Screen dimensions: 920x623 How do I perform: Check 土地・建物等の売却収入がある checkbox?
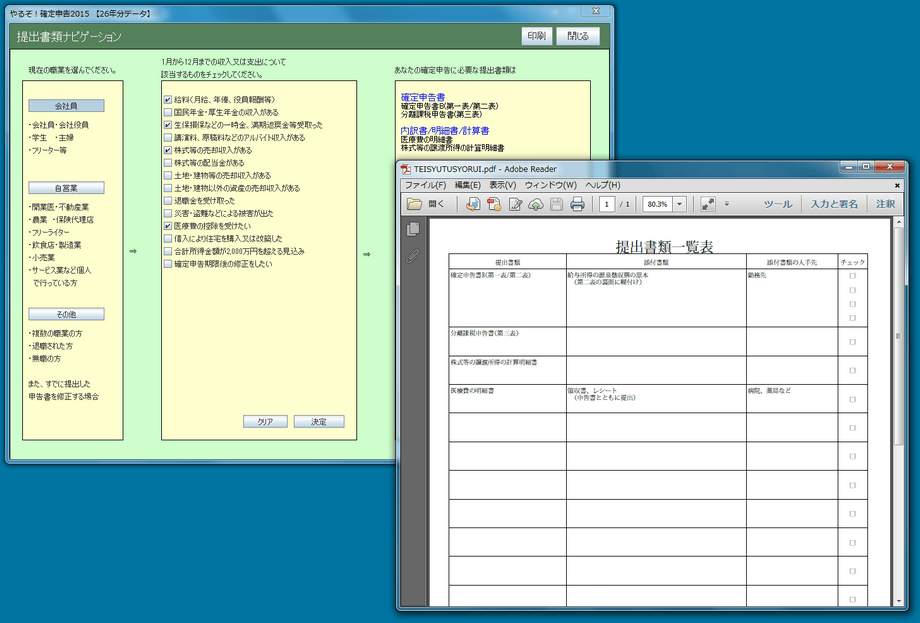pos(168,175)
